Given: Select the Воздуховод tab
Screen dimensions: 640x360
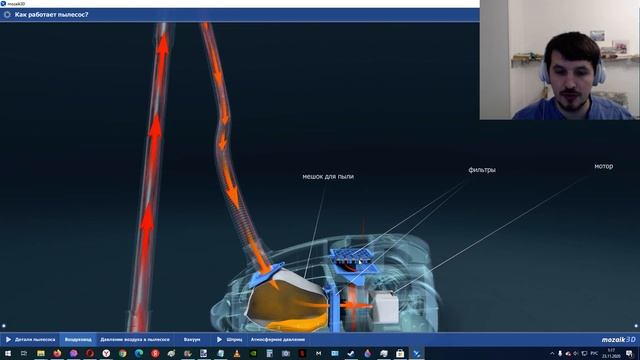Looking at the screenshot, I should (x=78, y=340).
